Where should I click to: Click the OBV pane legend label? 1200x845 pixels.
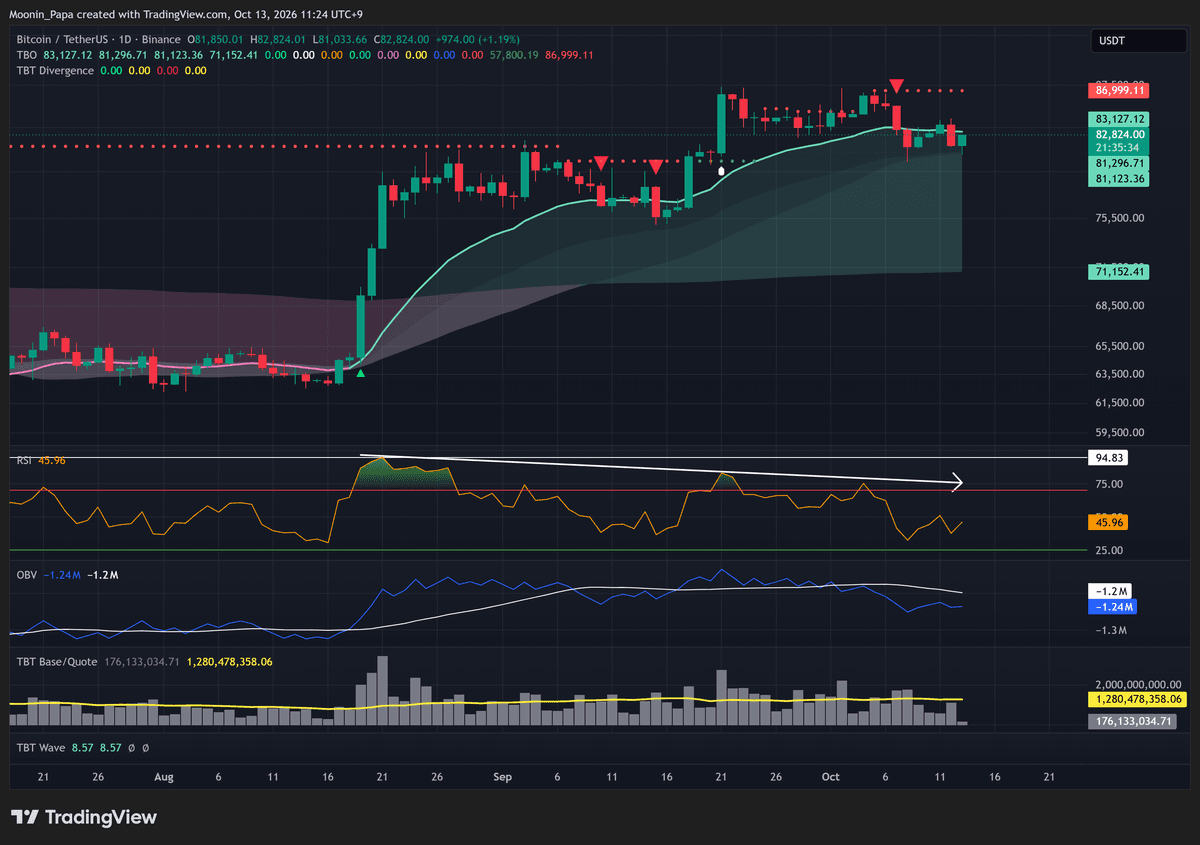click(27, 575)
